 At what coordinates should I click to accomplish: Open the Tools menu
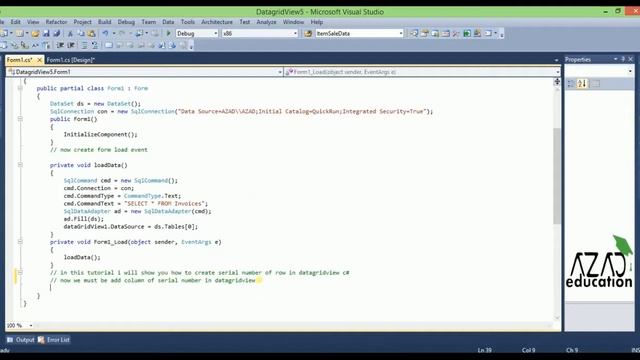click(x=188, y=22)
